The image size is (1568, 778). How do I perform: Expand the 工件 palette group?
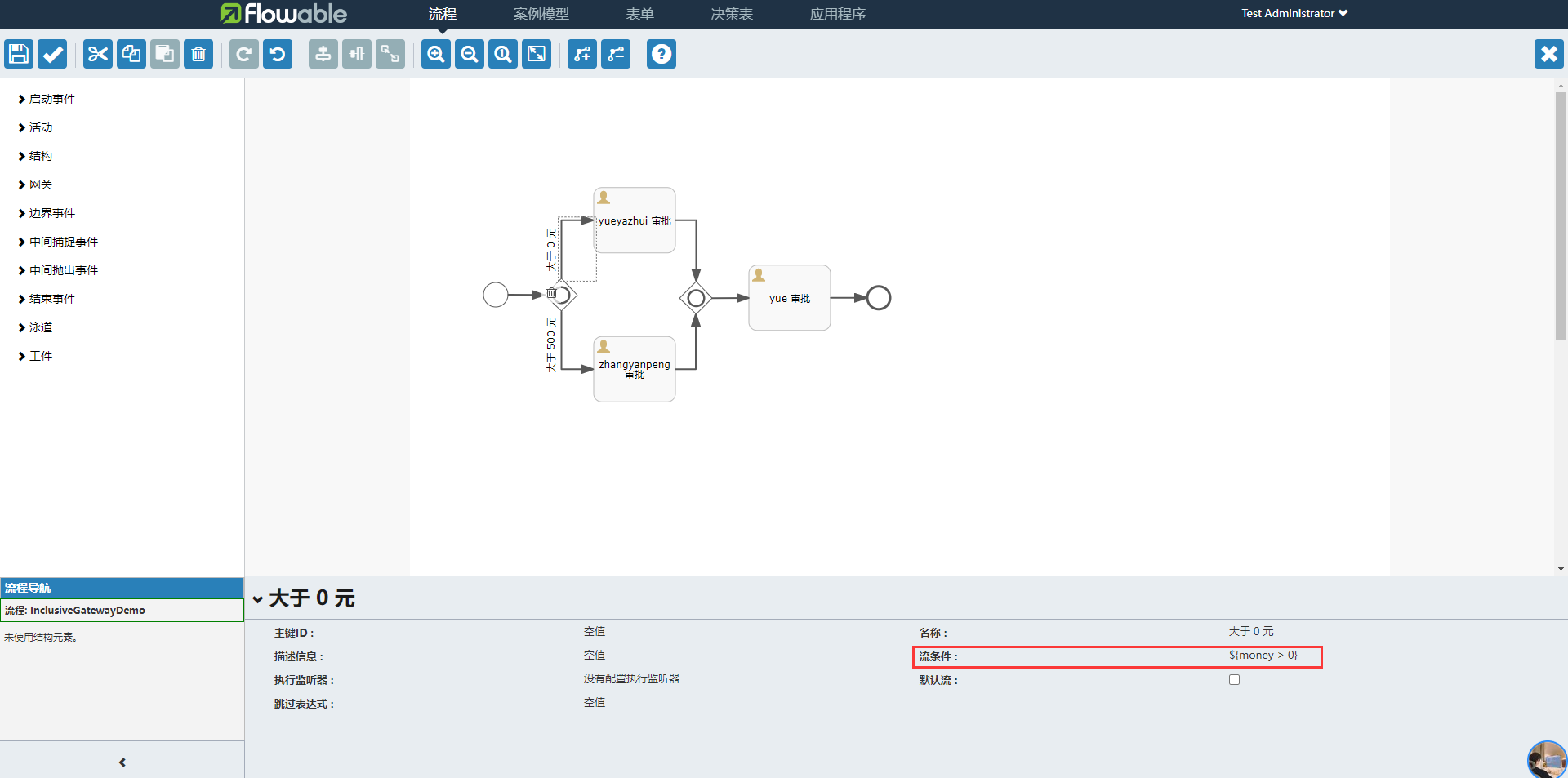click(35, 356)
